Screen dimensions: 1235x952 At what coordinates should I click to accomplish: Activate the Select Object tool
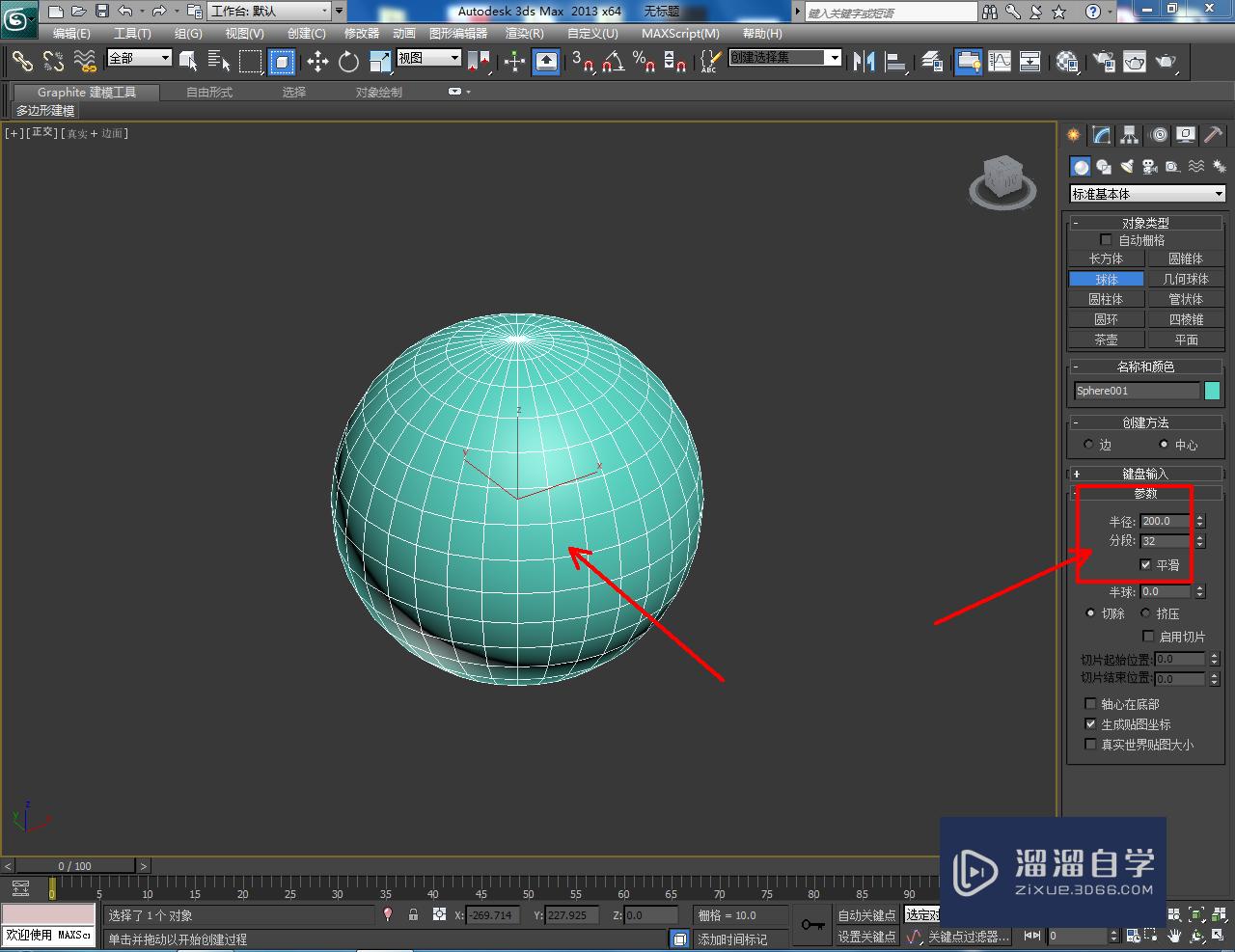pos(189,62)
